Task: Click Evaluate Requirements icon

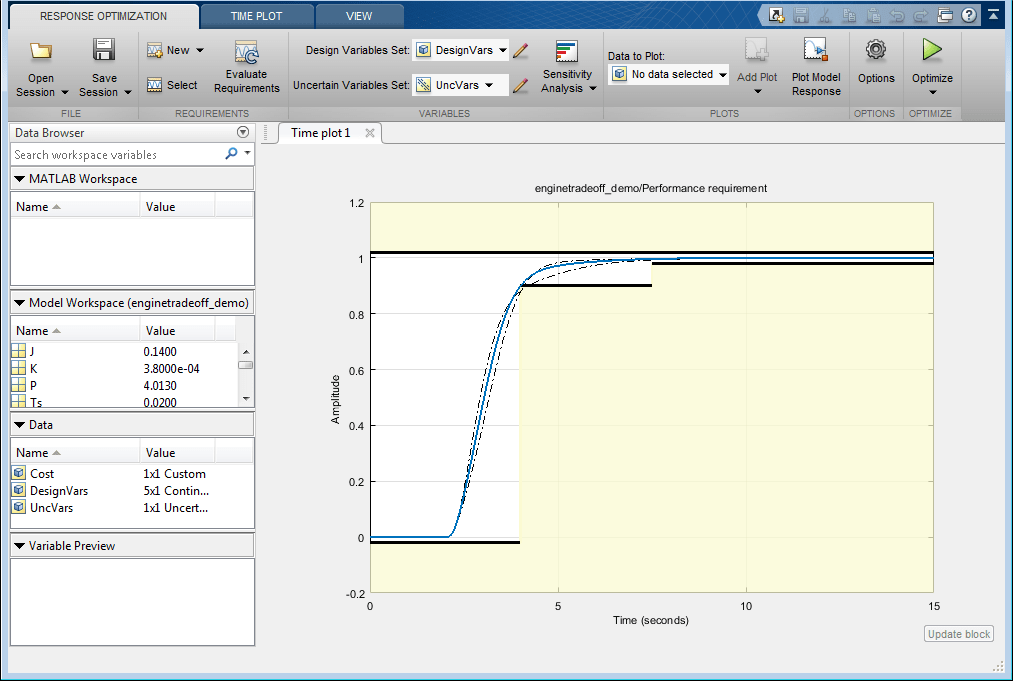Action: coord(246,53)
